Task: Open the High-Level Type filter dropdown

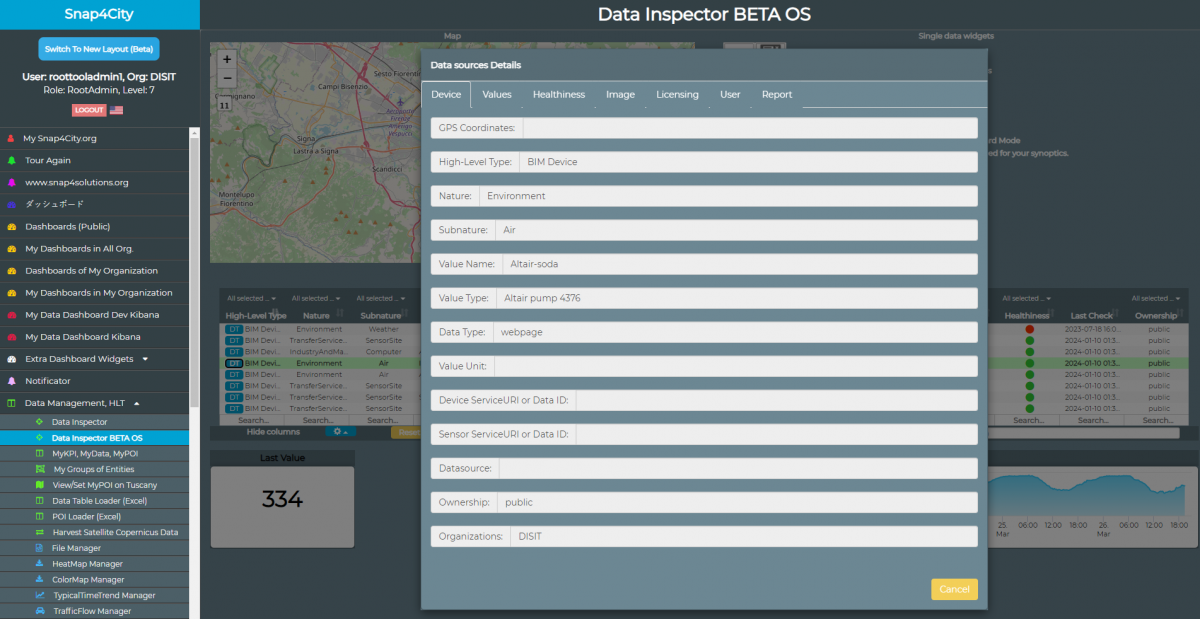Action: [x=250, y=298]
